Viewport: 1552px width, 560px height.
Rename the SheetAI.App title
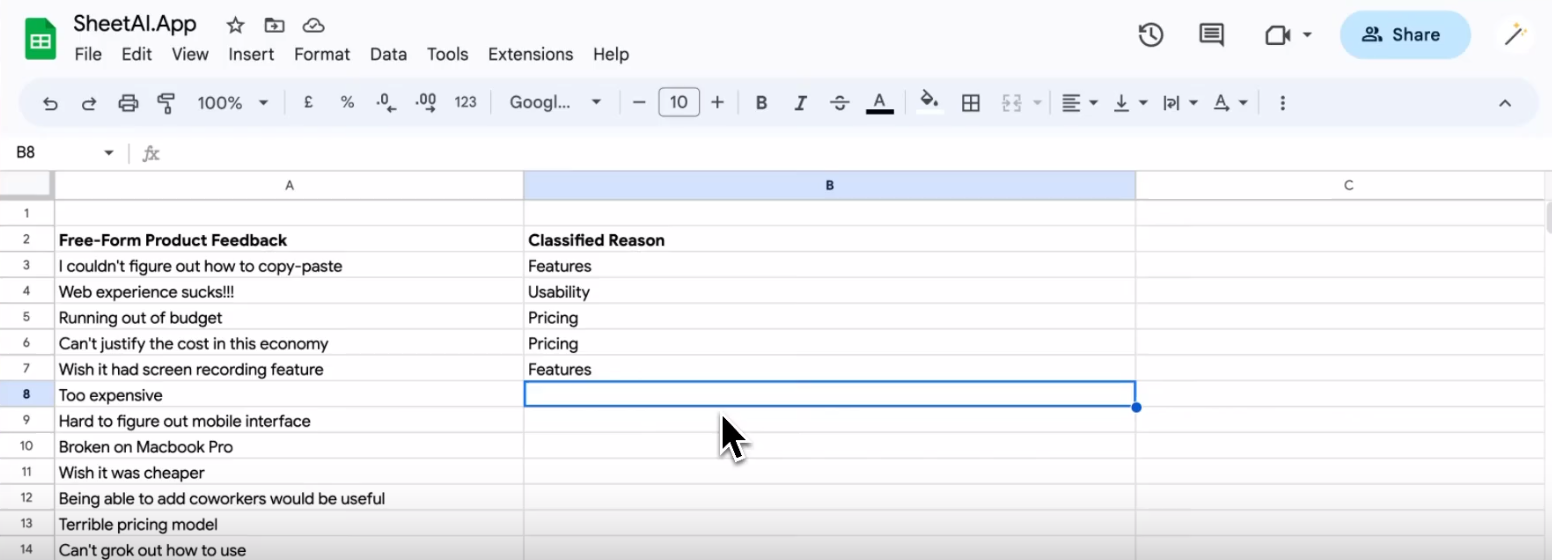point(135,24)
